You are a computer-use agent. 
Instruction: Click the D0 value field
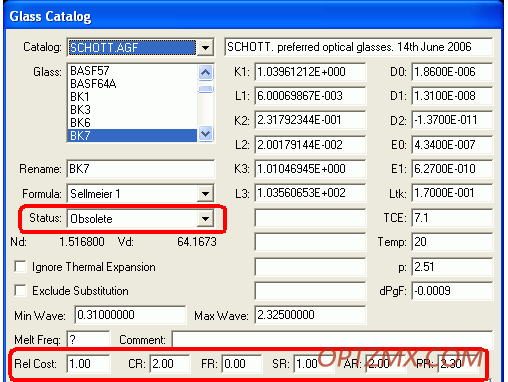click(452, 72)
